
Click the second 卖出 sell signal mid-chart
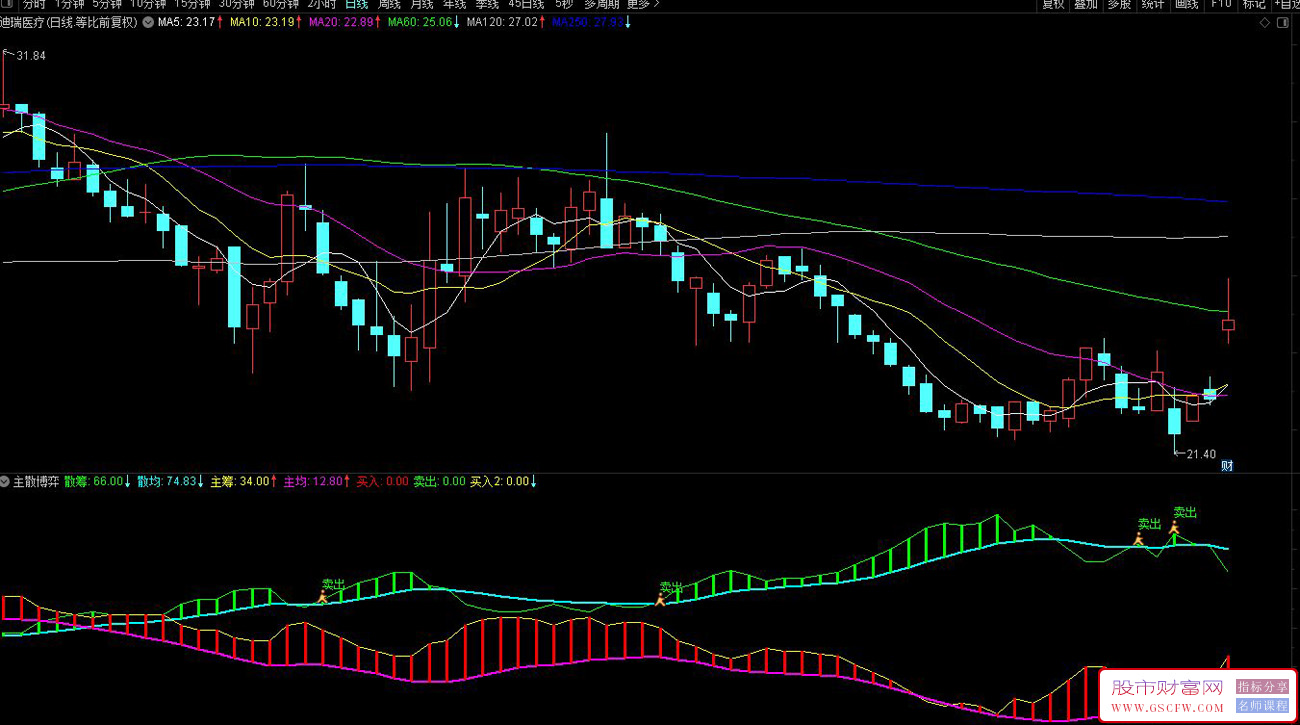(671, 588)
